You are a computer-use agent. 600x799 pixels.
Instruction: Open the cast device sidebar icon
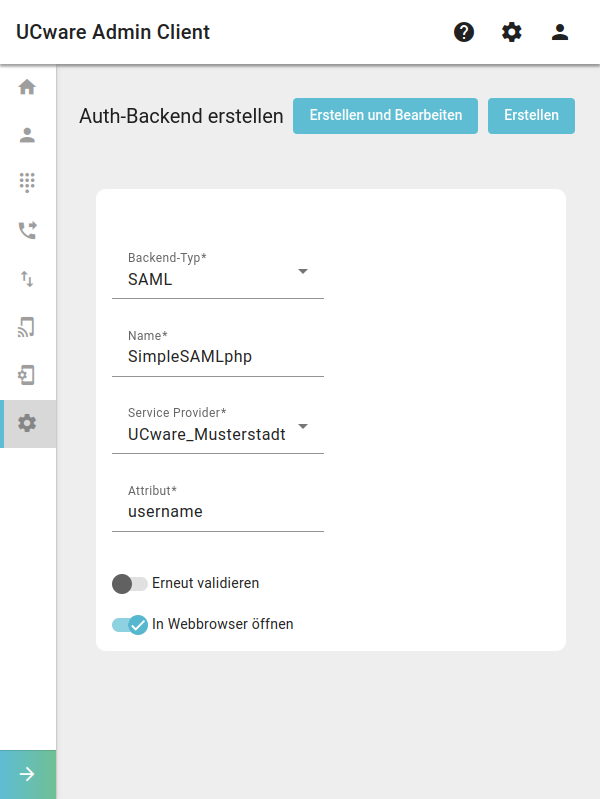click(27, 327)
